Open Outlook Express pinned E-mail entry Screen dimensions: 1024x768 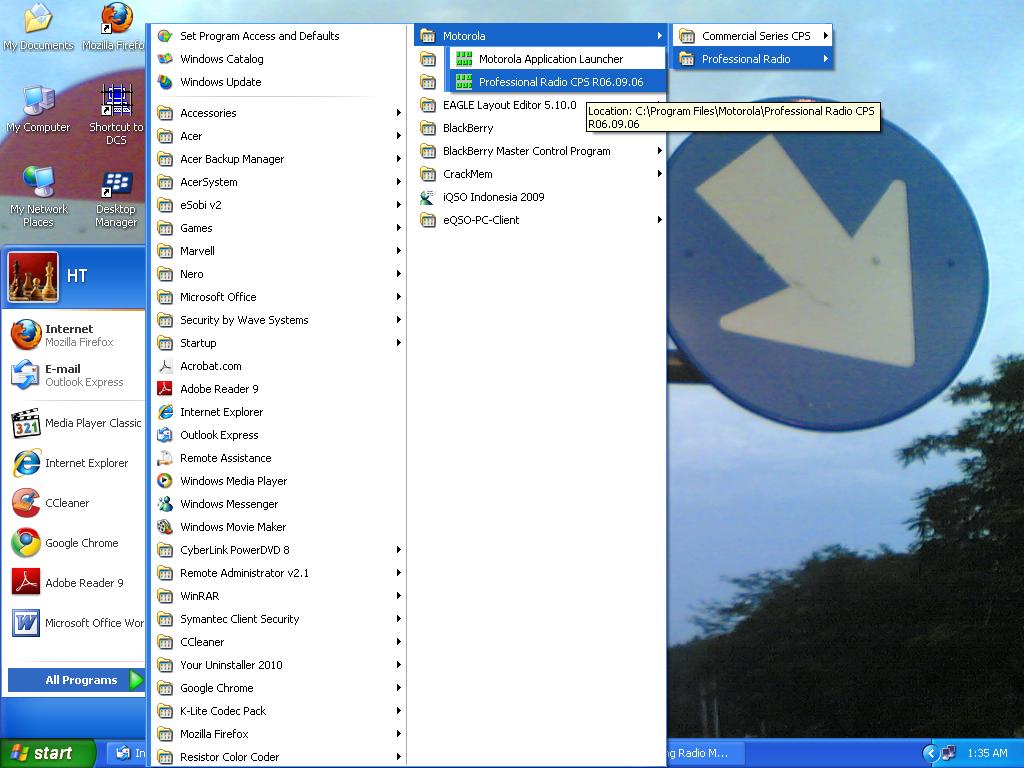tap(73, 375)
